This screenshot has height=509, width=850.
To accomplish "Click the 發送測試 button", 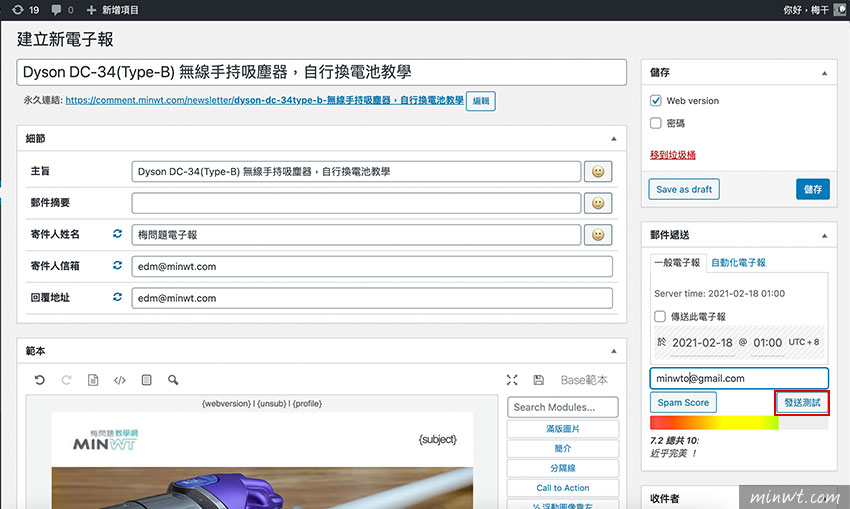I will click(x=802, y=403).
